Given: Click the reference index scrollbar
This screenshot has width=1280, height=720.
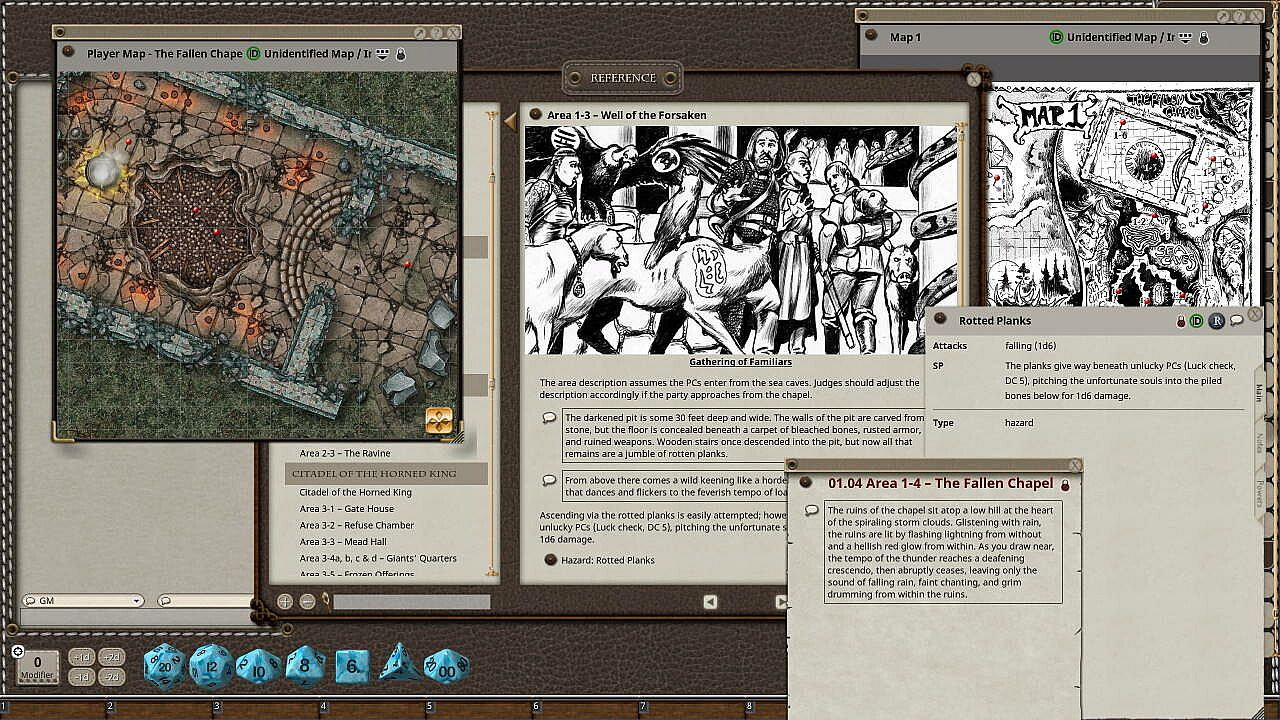Looking at the screenshot, I should point(491,345).
